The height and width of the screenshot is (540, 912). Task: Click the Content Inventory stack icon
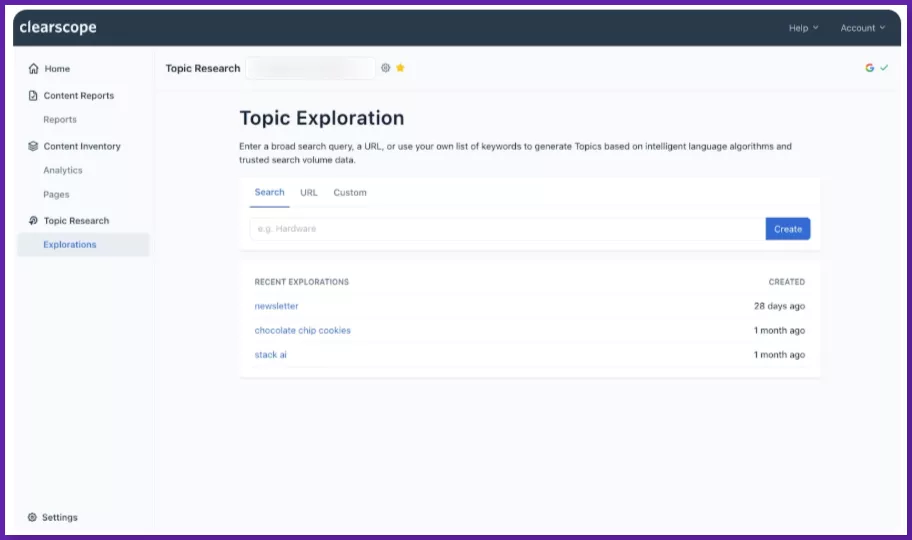click(33, 146)
